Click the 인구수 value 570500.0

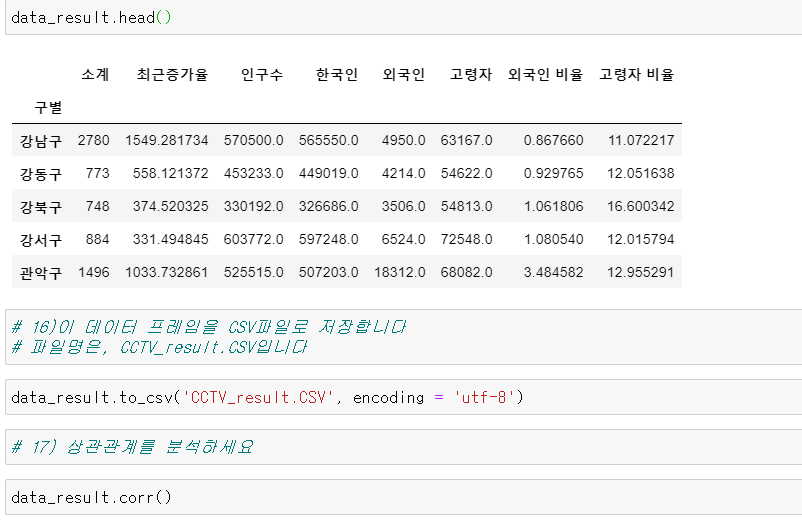tap(254, 140)
